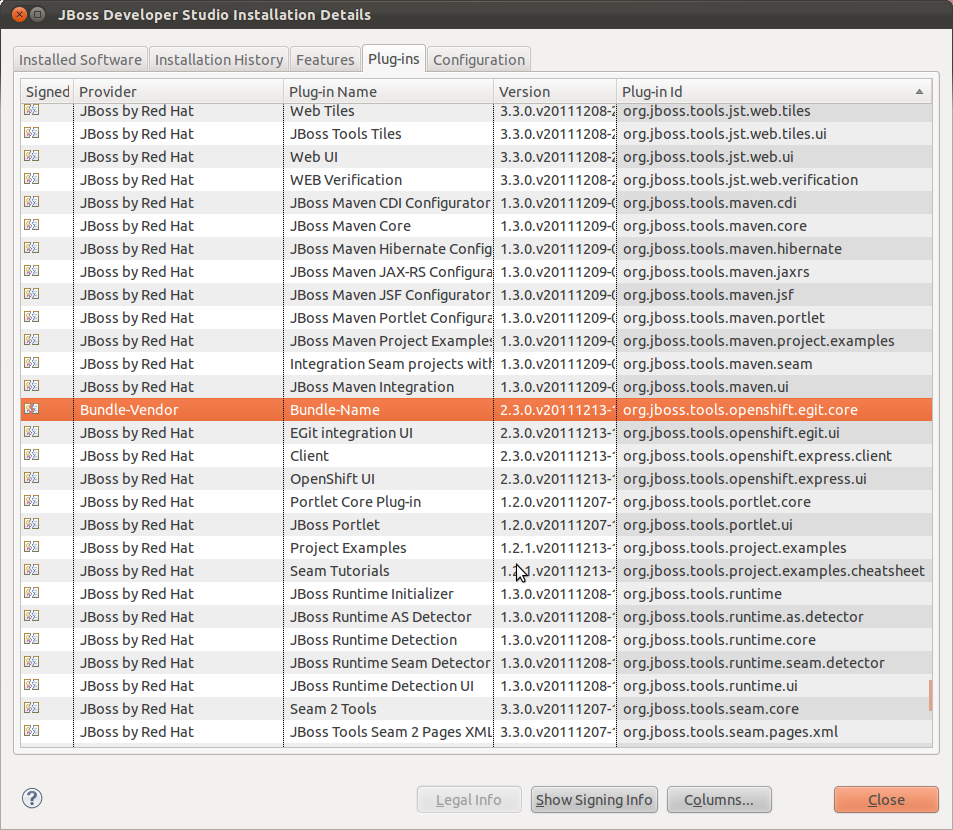Click signed icon in Project Examples row

[32, 547]
